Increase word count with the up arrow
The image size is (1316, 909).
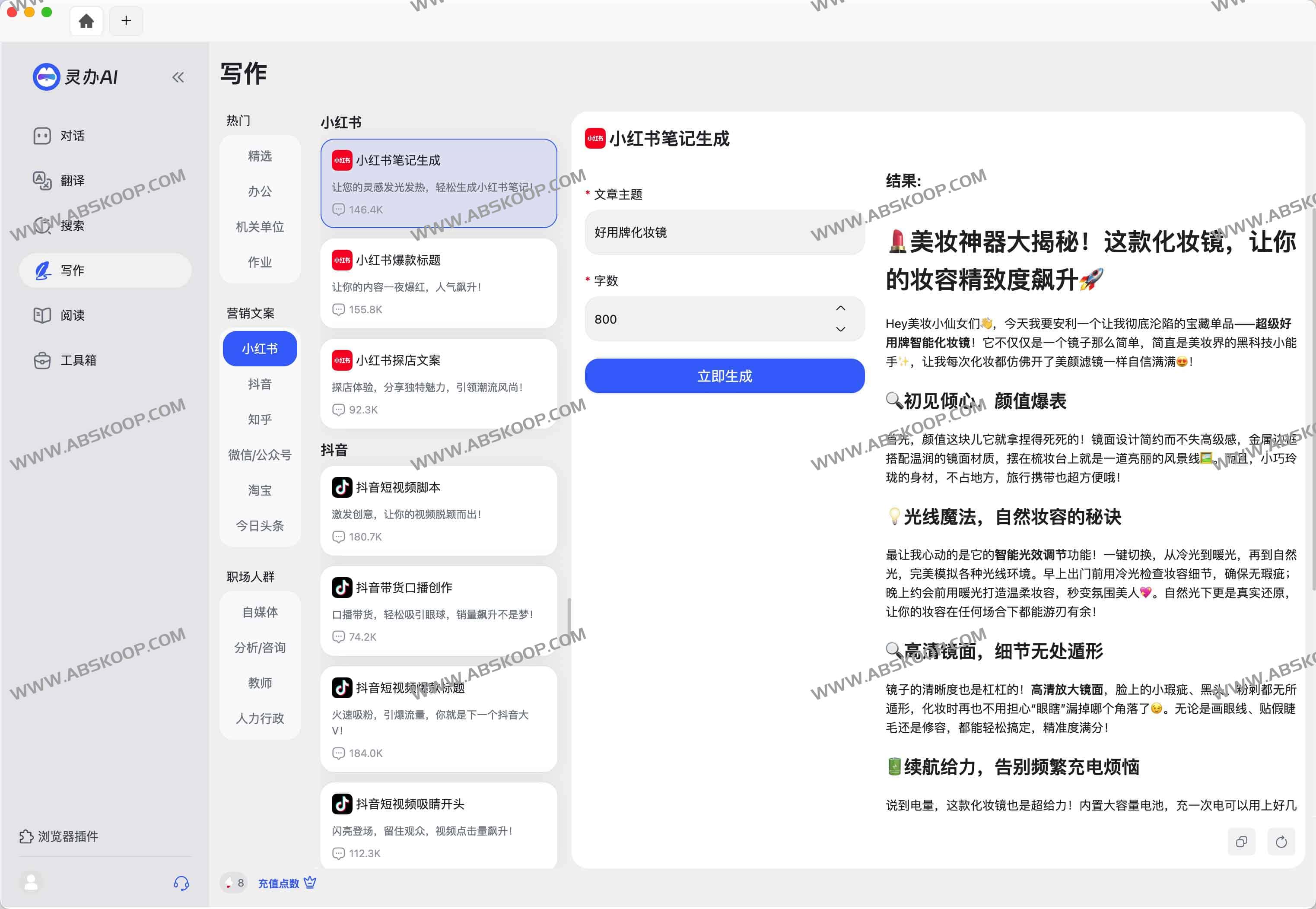[839, 308]
